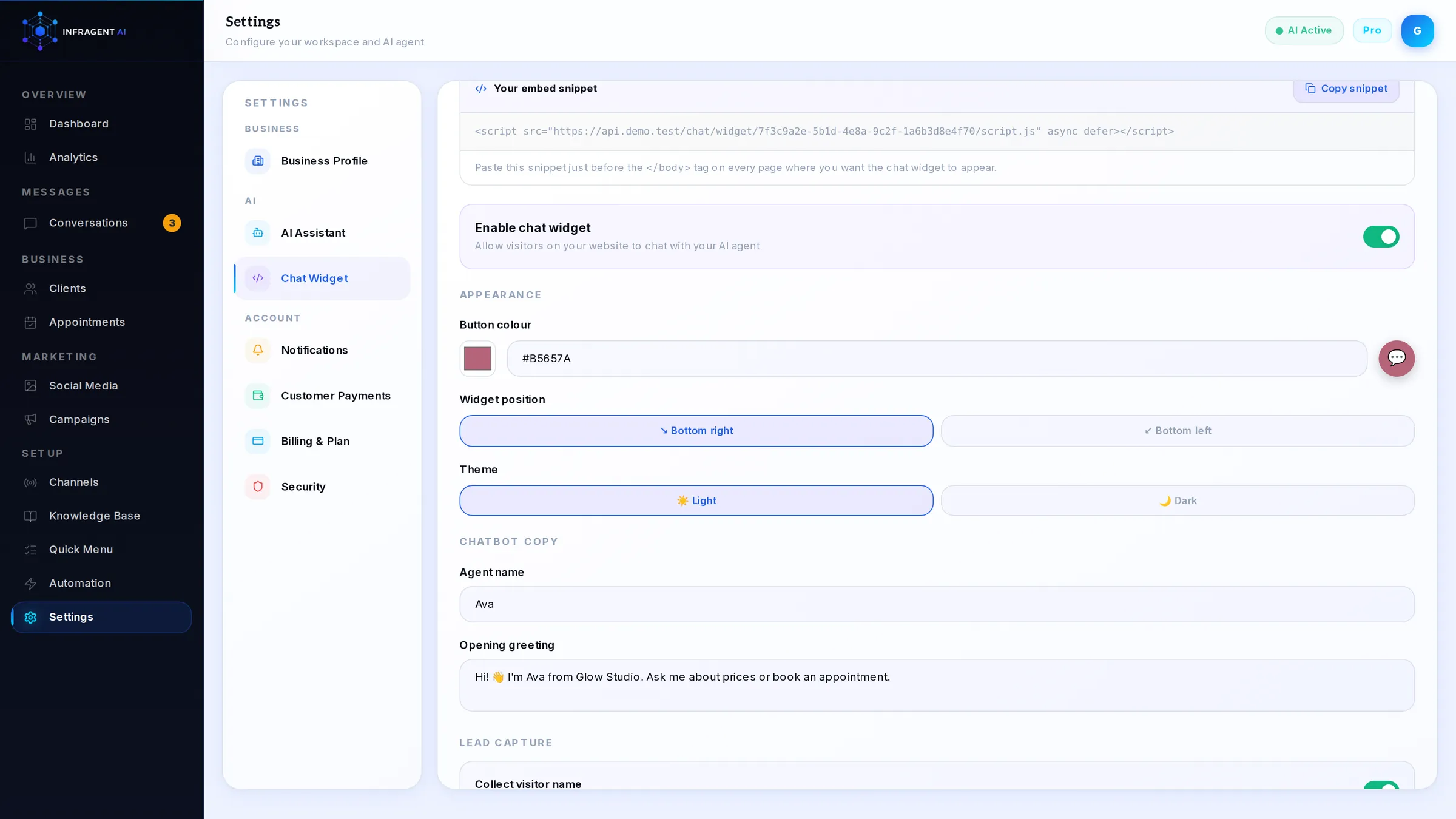Click the Clients sidebar label
Screen dimensions: 1456x819
(x=67, y=289)
